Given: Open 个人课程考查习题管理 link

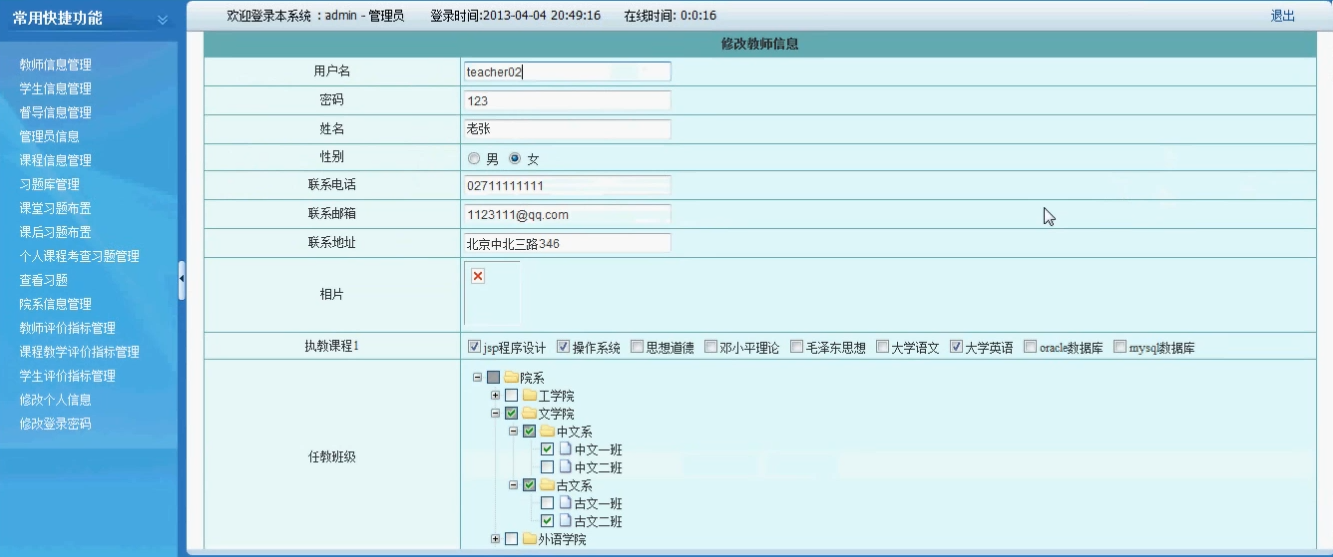Looking at the screenshot, I should [79, 257].
